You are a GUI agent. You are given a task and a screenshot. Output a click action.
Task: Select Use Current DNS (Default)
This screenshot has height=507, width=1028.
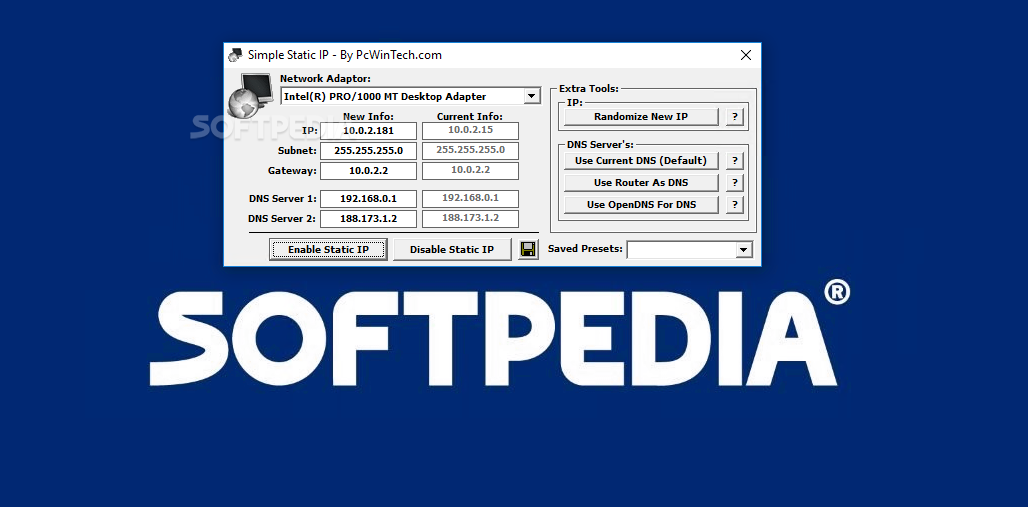point(641,161)
